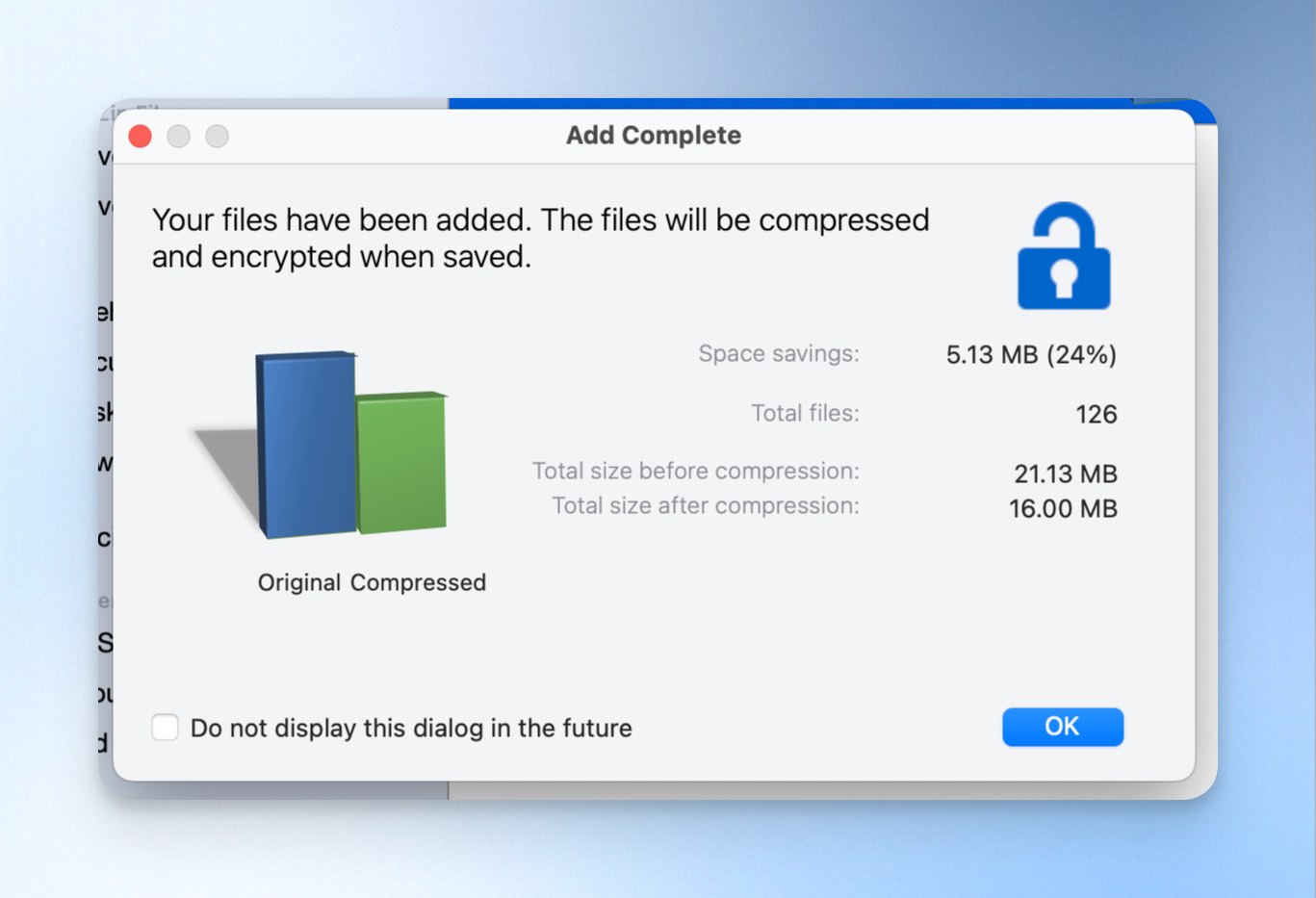Close the Add Complete dialog with red button
Viewport: 1316px width, 898px height.
click(141, 136)
